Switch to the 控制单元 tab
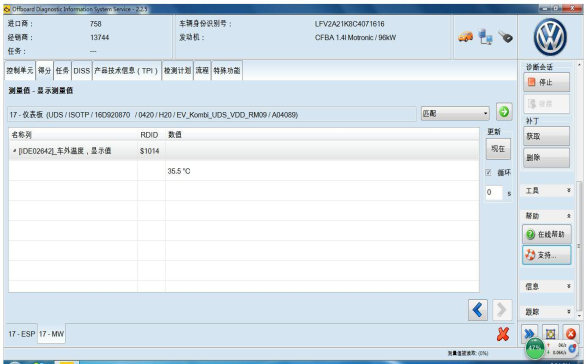The height and width of the screenshot is (364, 587). pos(20,70)
